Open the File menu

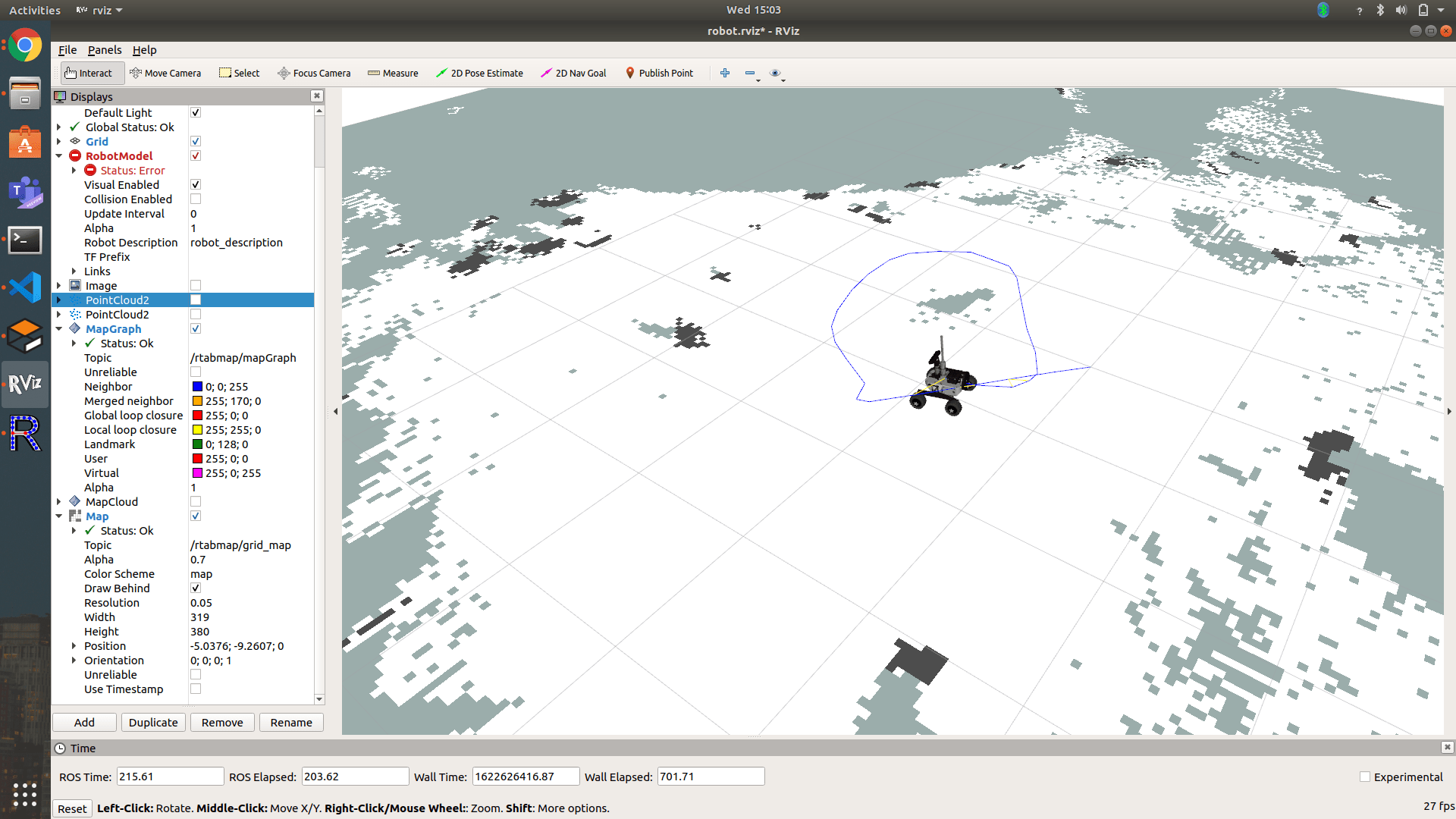click(x=67, y=50)
